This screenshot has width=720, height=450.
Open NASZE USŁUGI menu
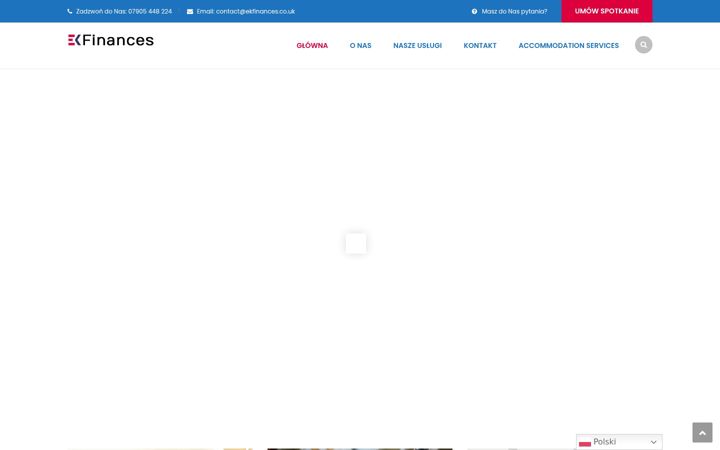(417, 45)
